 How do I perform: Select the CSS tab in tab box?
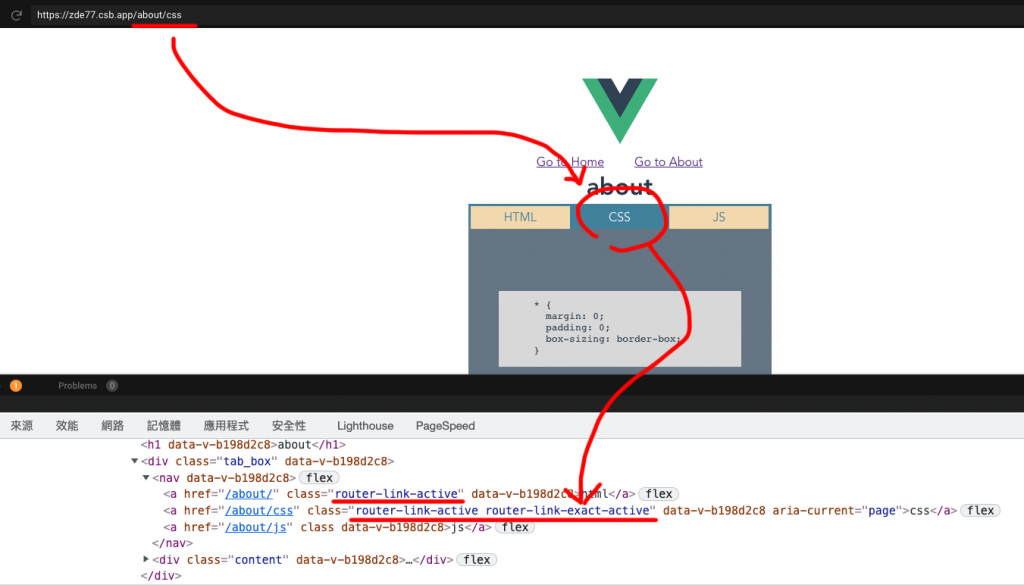click(x=619, y=217)
